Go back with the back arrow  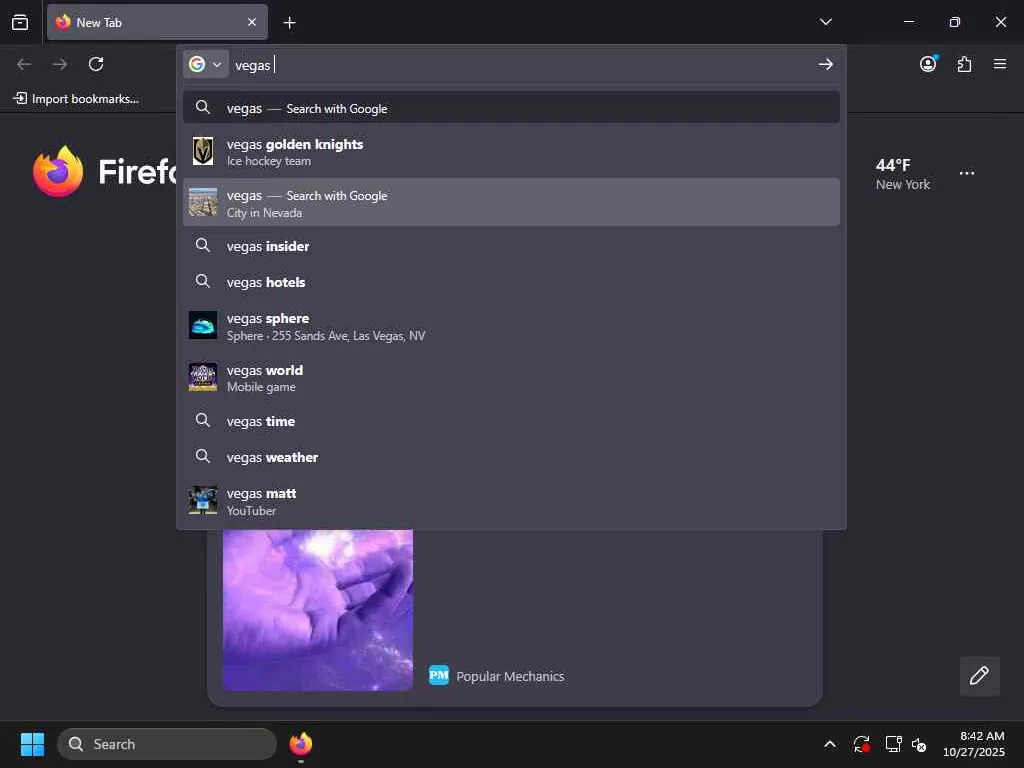24,64
